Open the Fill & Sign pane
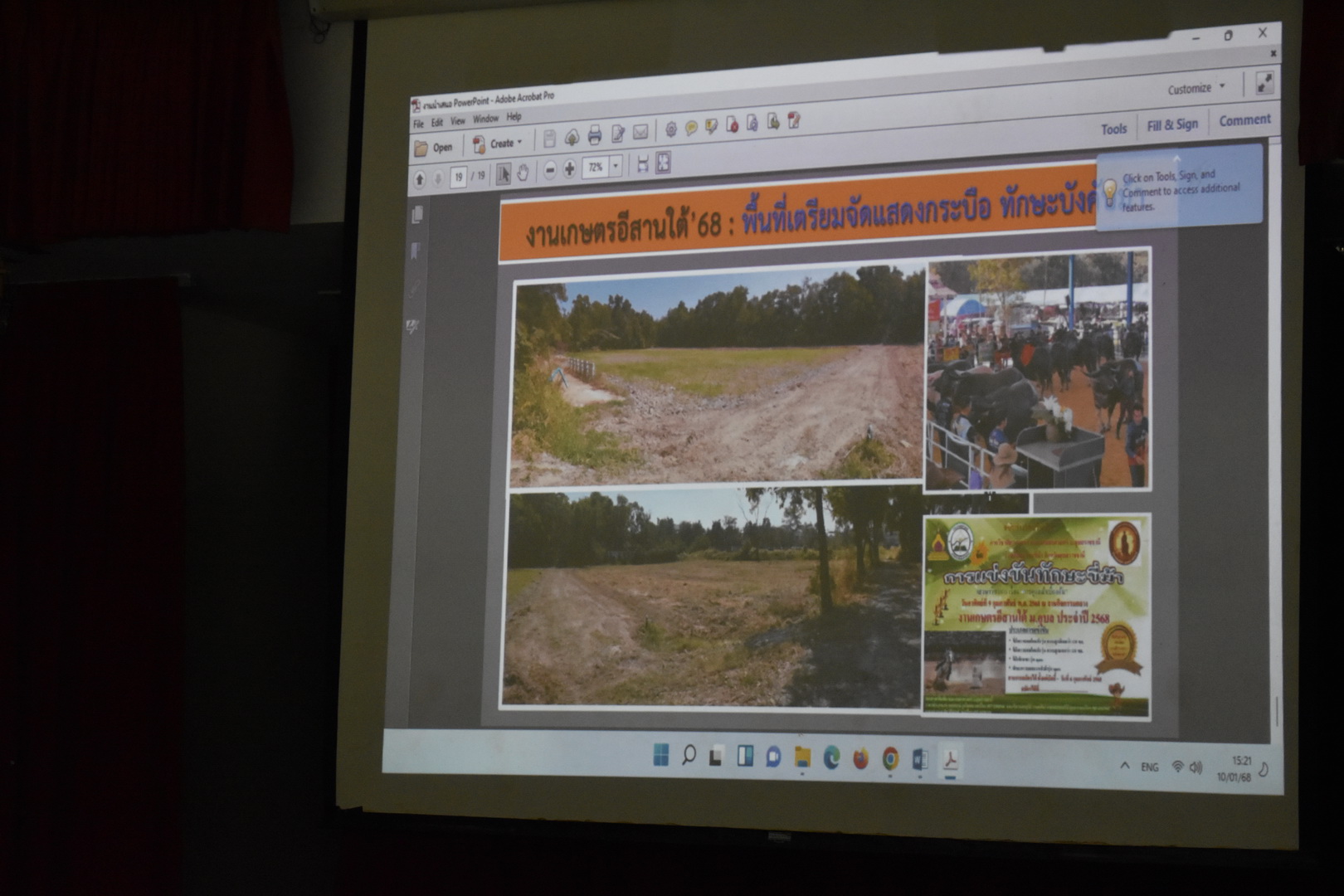 pyautogui.click(x=1171, y=124)
